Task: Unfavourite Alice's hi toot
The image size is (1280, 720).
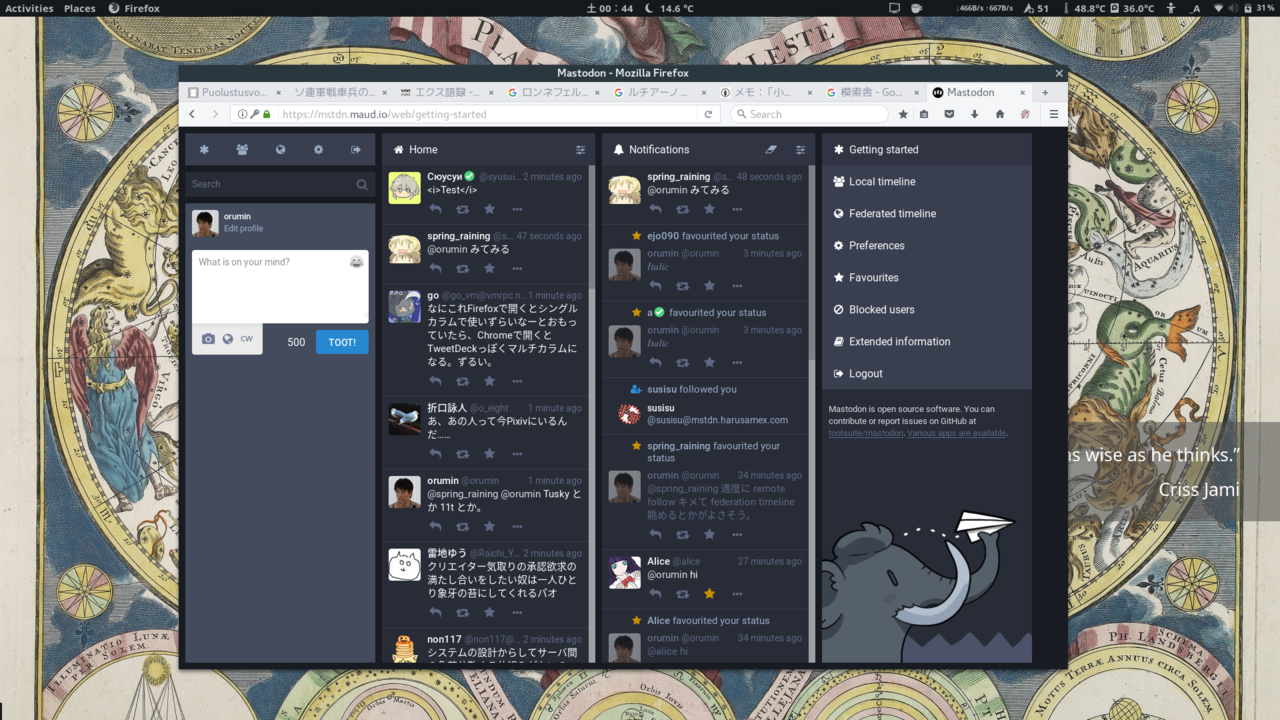Action: pos(709,594)
